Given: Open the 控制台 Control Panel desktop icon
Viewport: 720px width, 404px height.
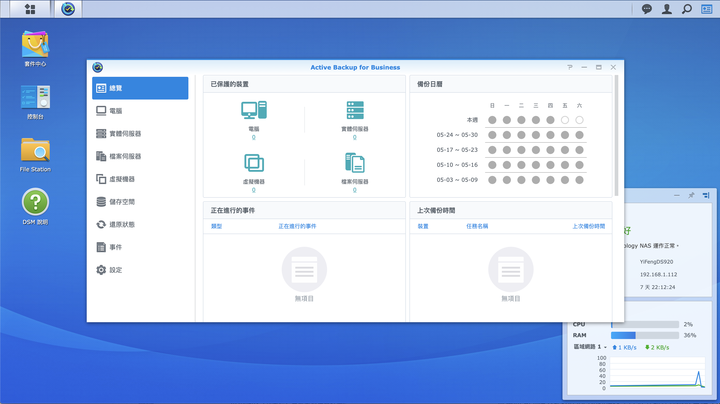Looking at the screenshot, I should (35, 102).
